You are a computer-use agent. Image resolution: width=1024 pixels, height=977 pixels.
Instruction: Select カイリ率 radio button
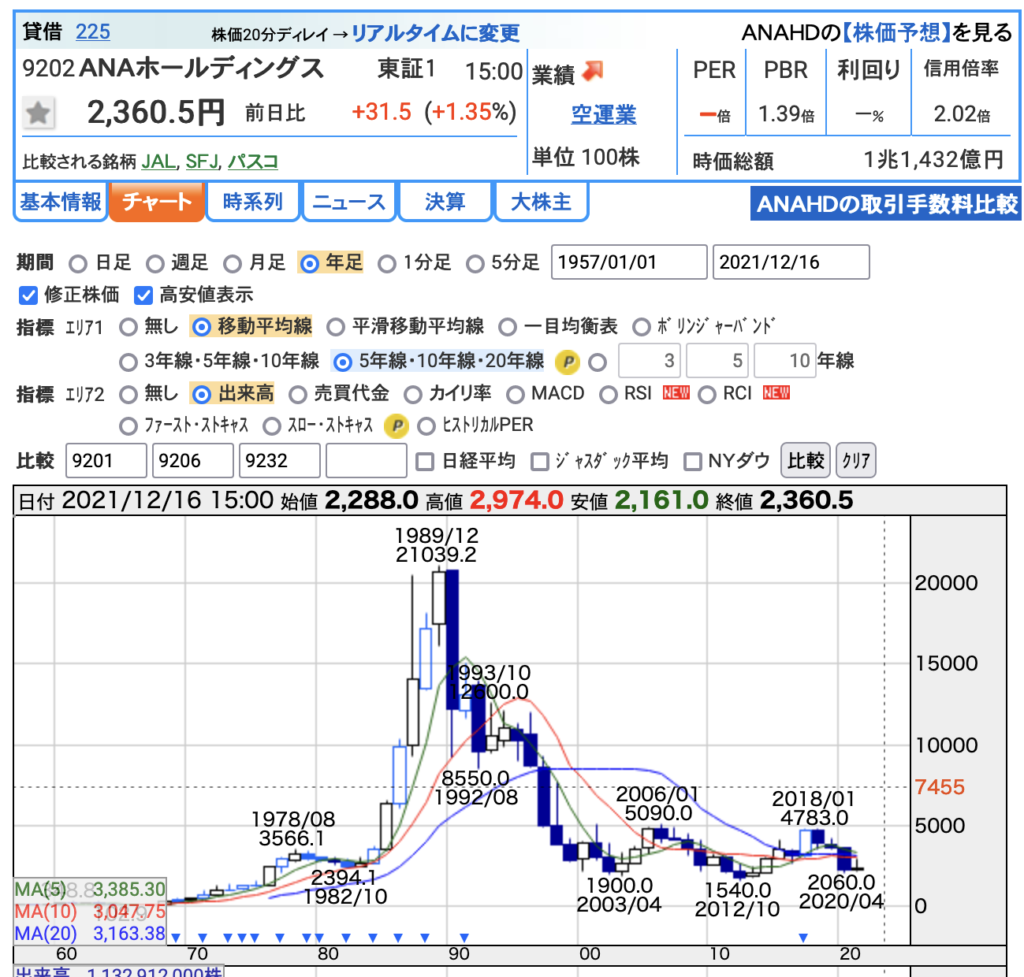(413, 394)
